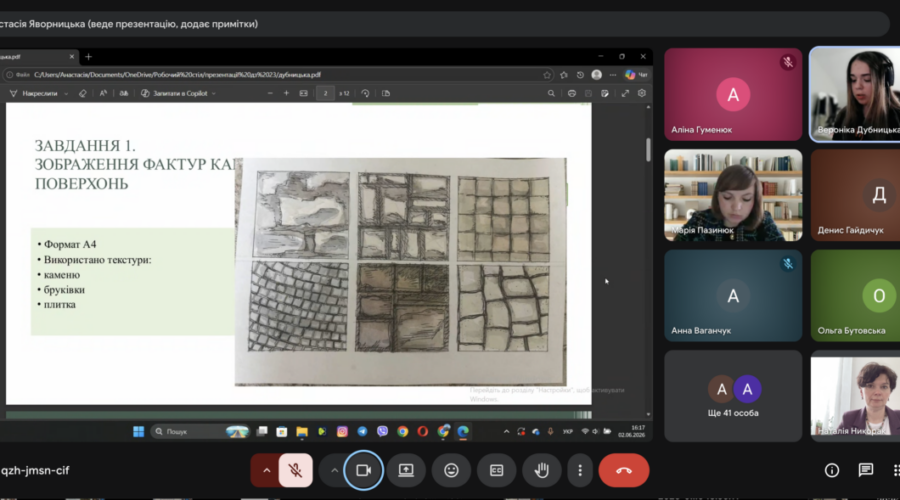Open the Ольга Бутовська participant tile
Viewport: 900px width, 500px height.
point(855,296)
